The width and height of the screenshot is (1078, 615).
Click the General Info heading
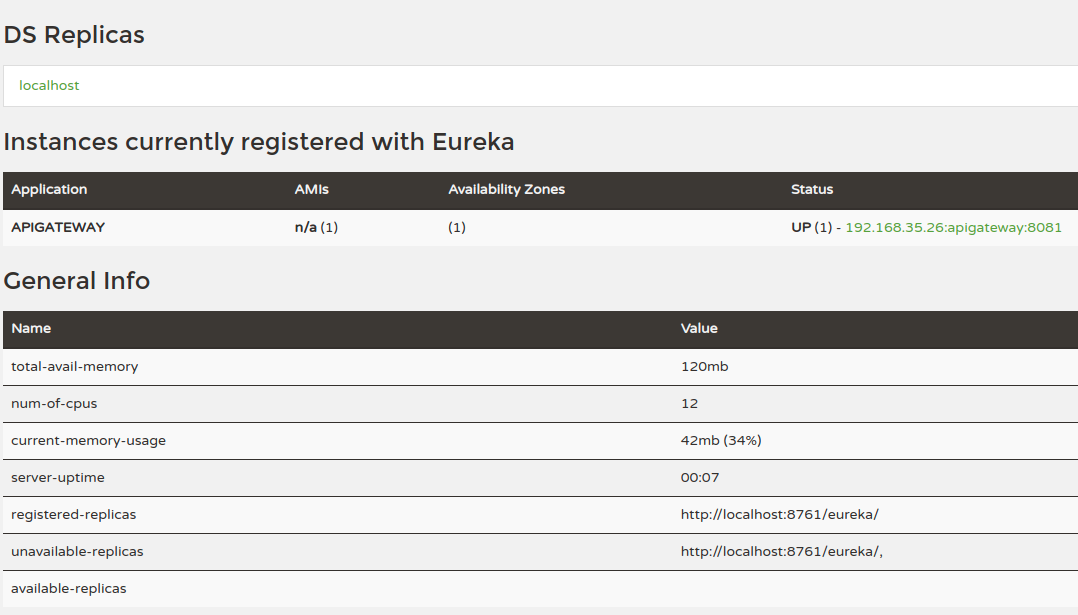76,281
